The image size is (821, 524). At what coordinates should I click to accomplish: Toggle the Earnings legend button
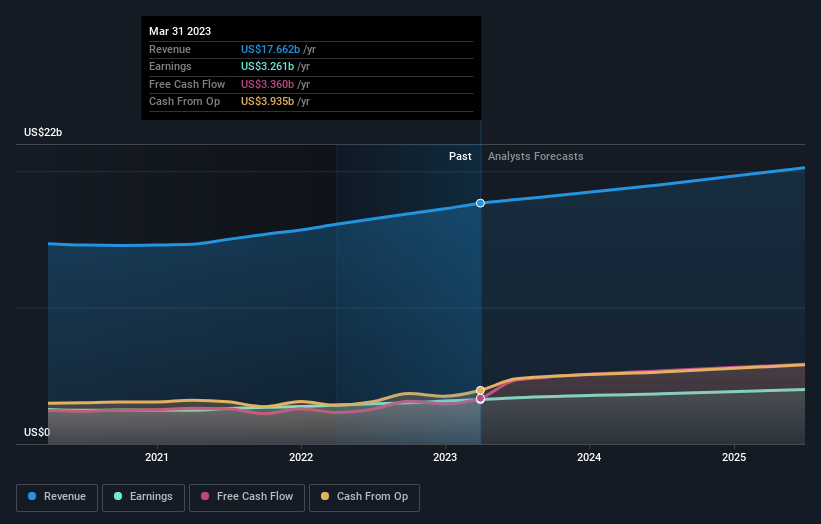pyautogui.click(x=143, y=497)
